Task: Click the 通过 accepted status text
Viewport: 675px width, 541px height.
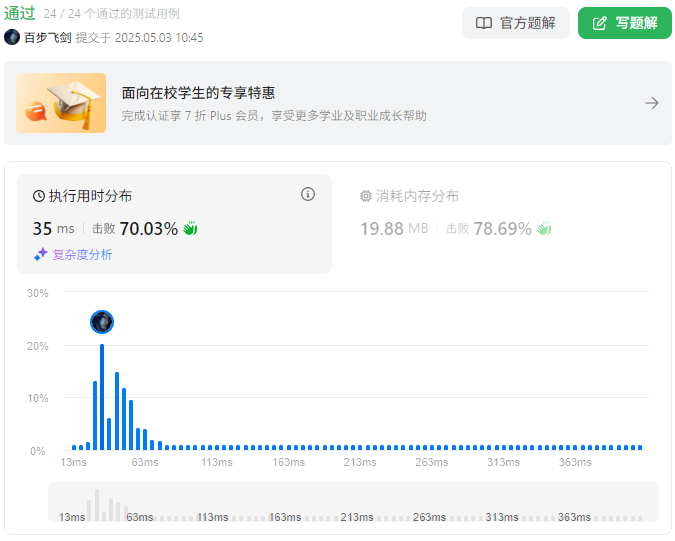Action: pyautogui.click(x=19, y=13)
